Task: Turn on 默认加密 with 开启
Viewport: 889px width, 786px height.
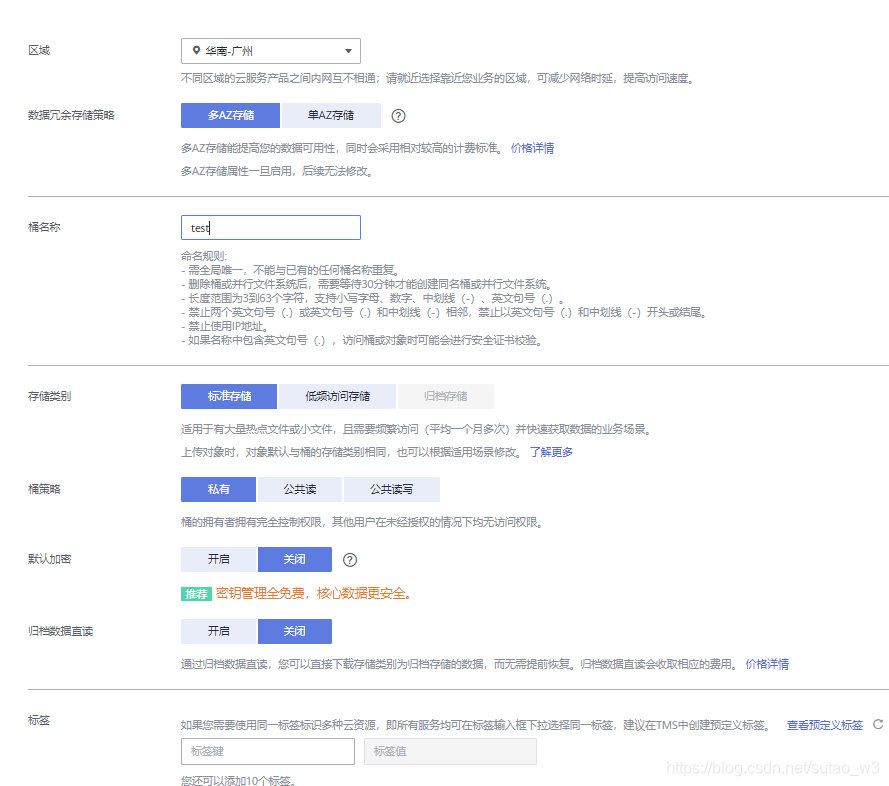Action: [218, 559]
